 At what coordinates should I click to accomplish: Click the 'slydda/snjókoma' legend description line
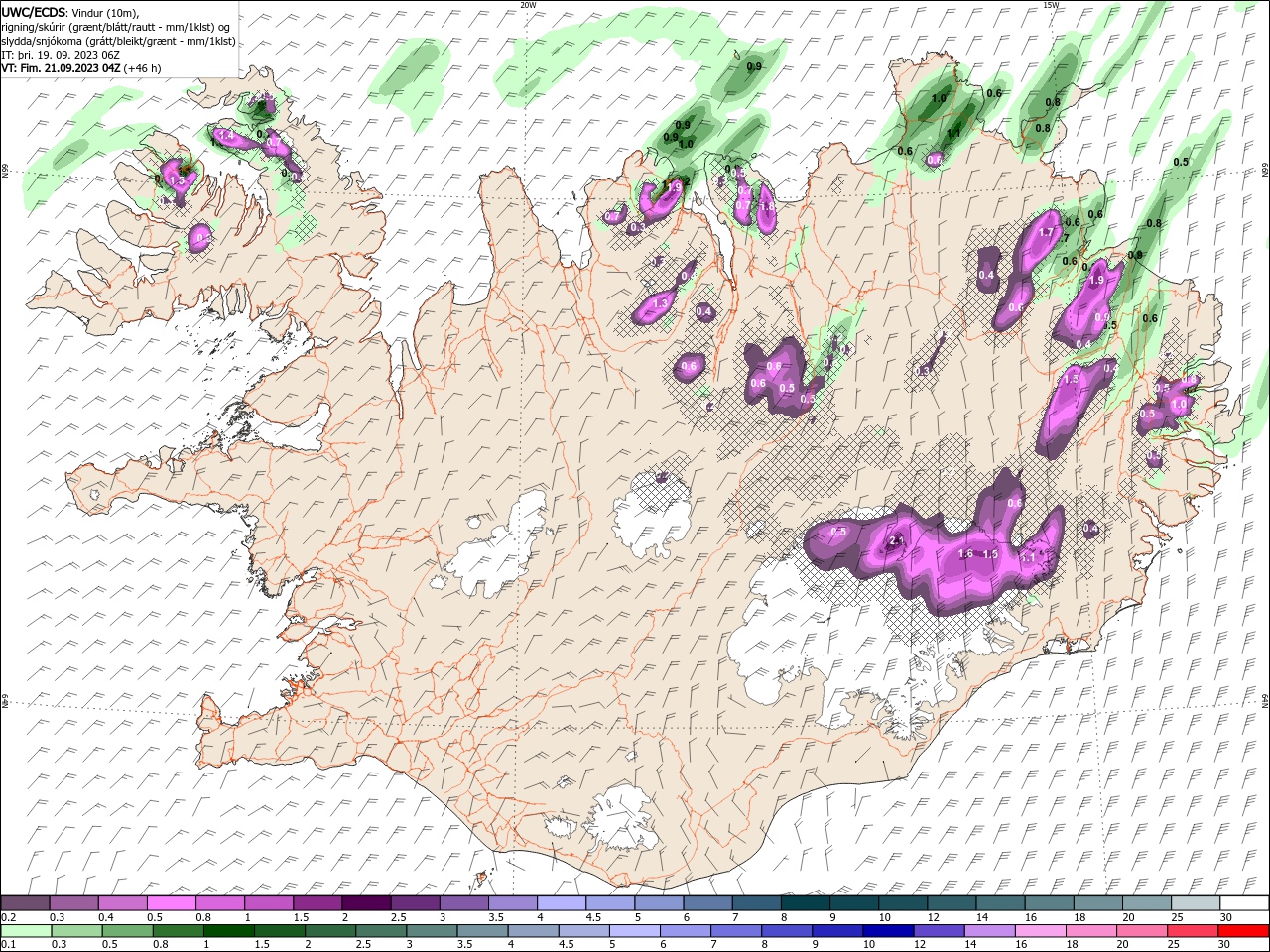[x=118, y=41]
